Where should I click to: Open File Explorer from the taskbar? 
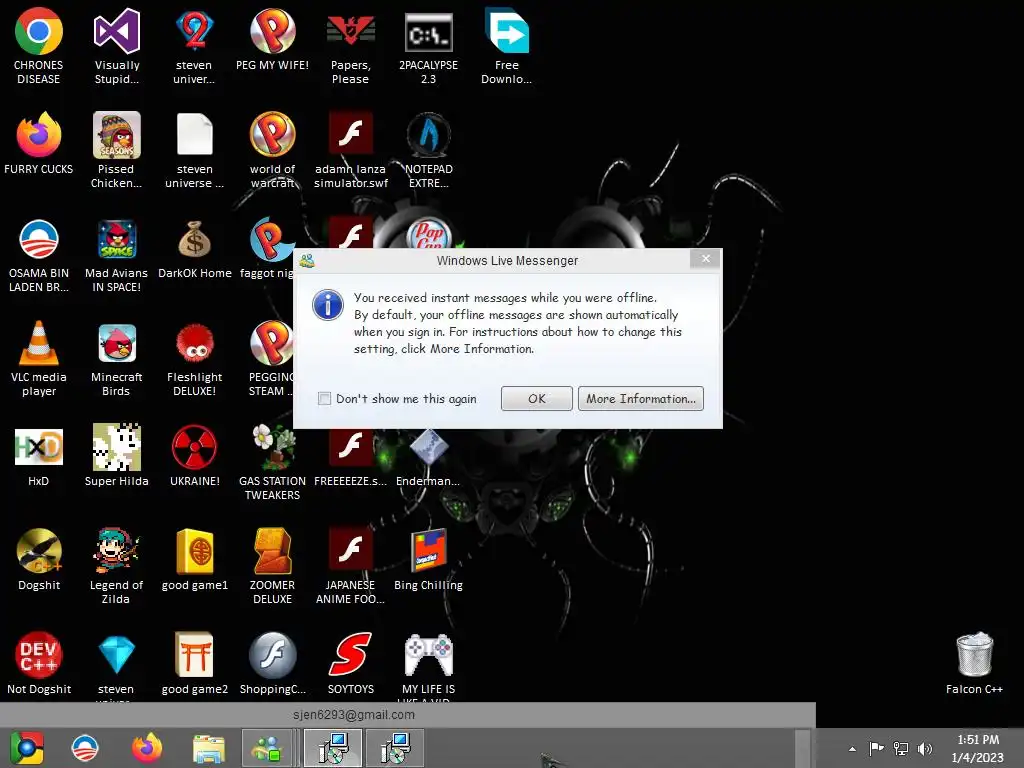208,748
